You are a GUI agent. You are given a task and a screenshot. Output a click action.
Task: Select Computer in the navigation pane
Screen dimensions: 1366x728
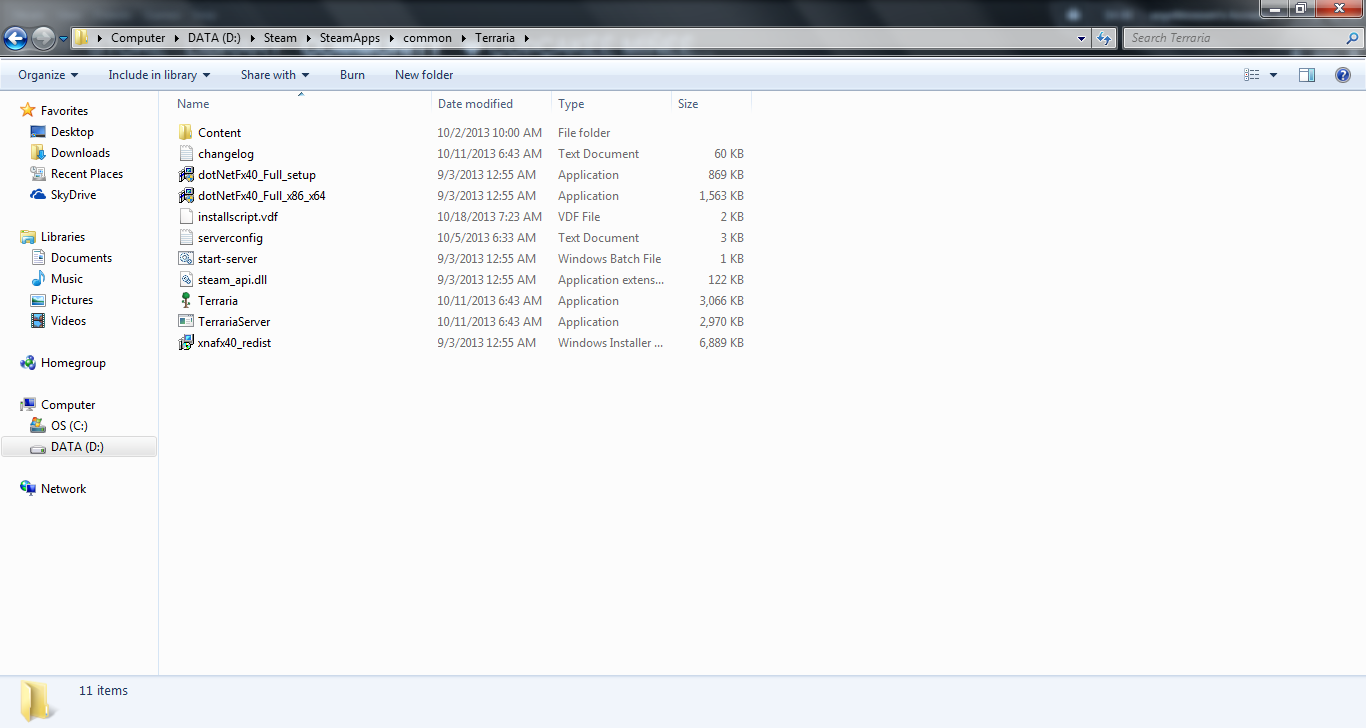(x=68, y=405)
